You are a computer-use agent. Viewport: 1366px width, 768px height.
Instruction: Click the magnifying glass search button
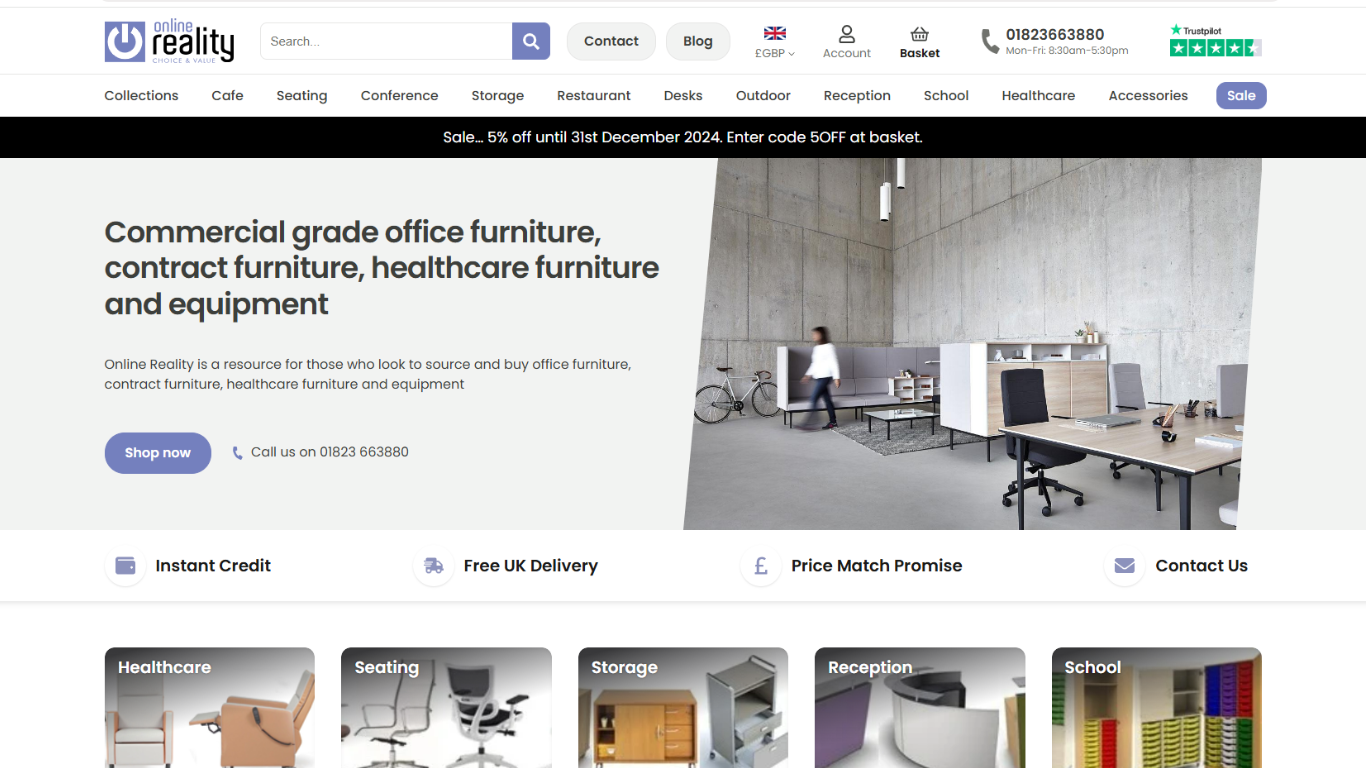coord(531,41)
